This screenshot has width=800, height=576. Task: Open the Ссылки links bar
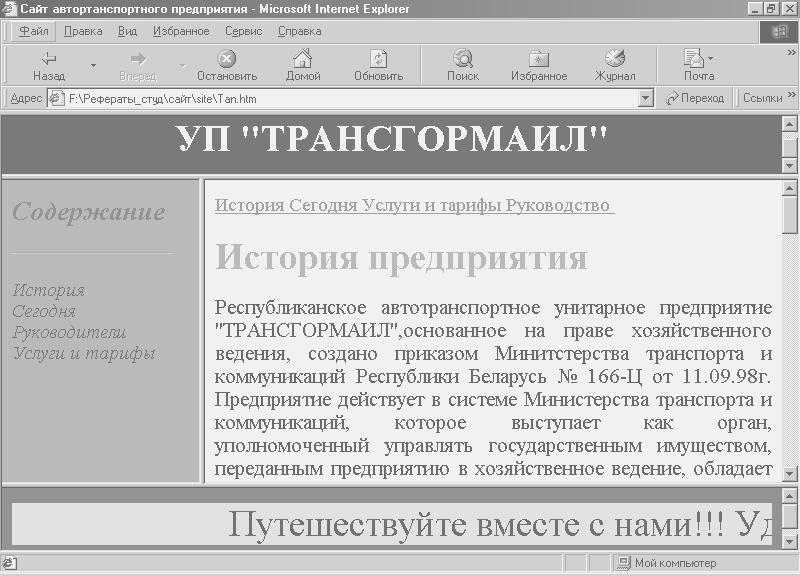(x=762, y=98)
